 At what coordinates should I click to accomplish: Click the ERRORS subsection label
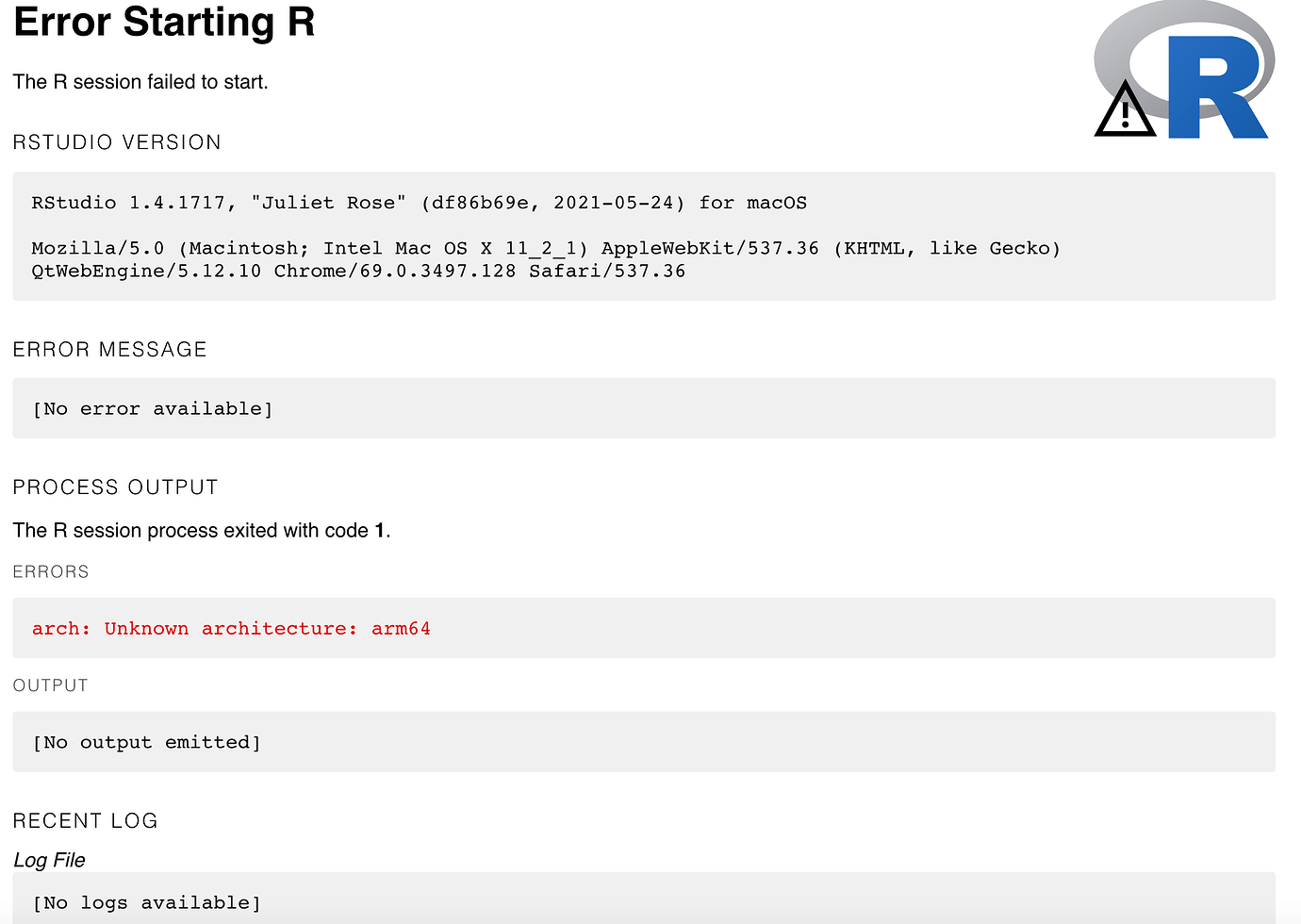51,572
